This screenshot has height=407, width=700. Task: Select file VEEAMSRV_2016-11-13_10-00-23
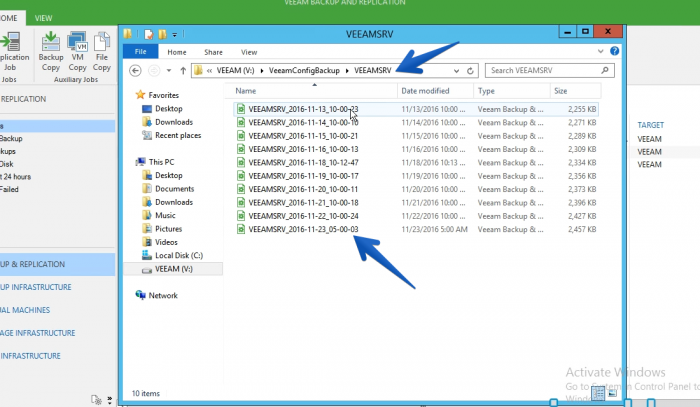(303, 109)
